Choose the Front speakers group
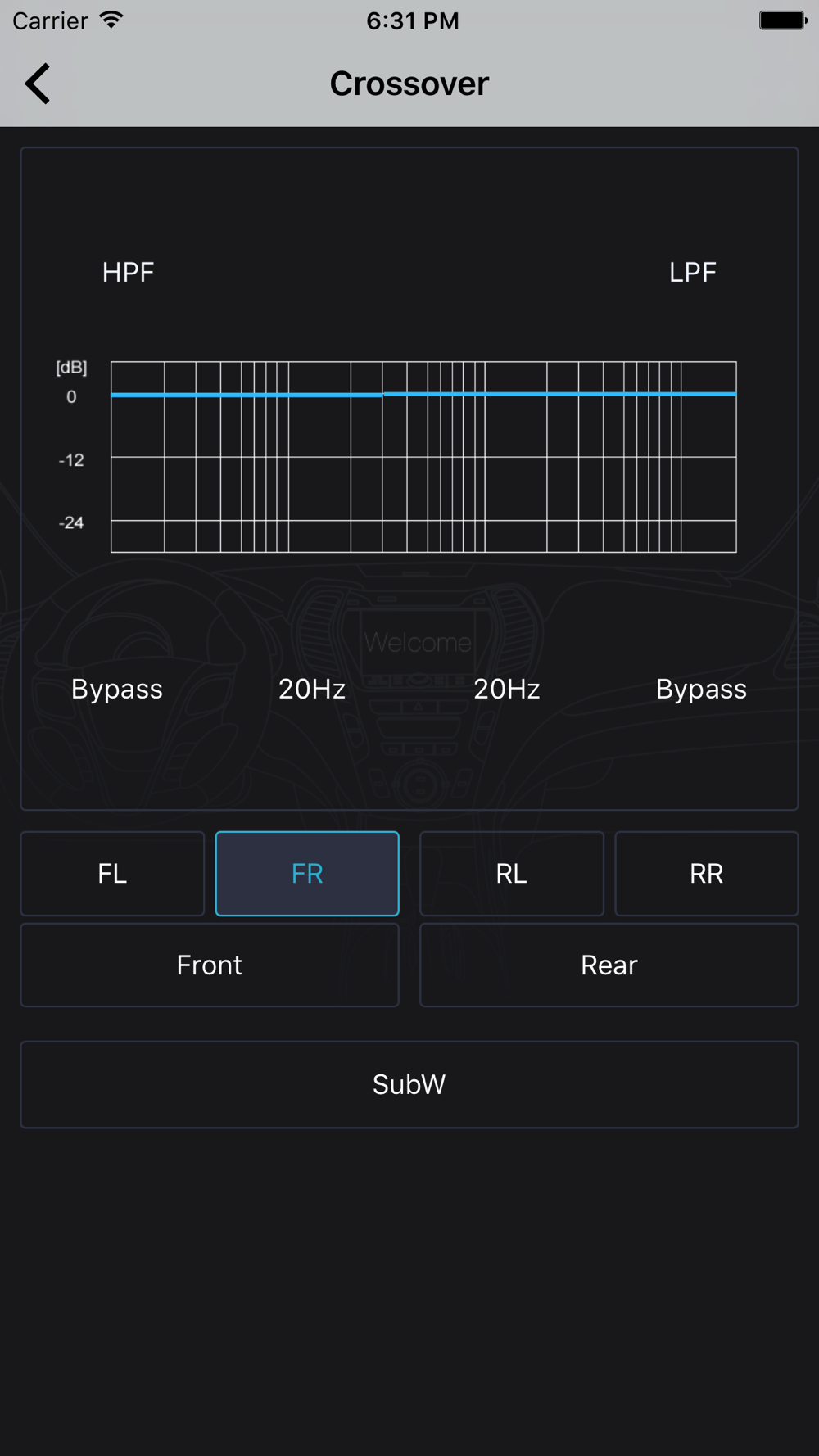This screenshot has height=1456, width=819. point(210,965)
